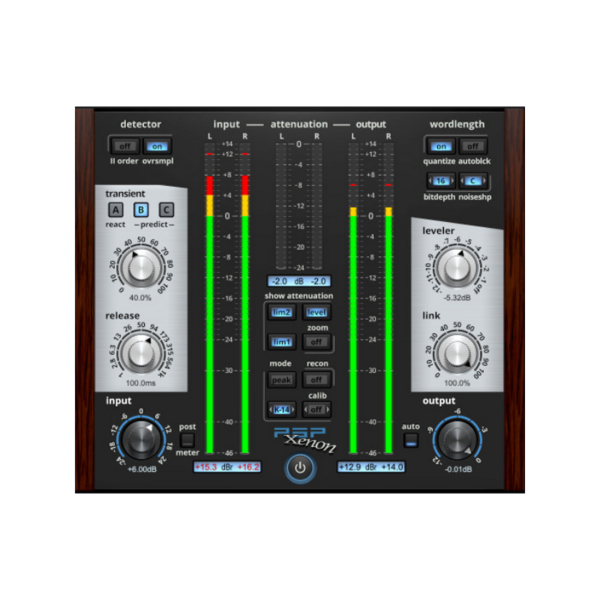
Task: Click the attenuation -2.0 dB readout
Action: pos(299,281)
